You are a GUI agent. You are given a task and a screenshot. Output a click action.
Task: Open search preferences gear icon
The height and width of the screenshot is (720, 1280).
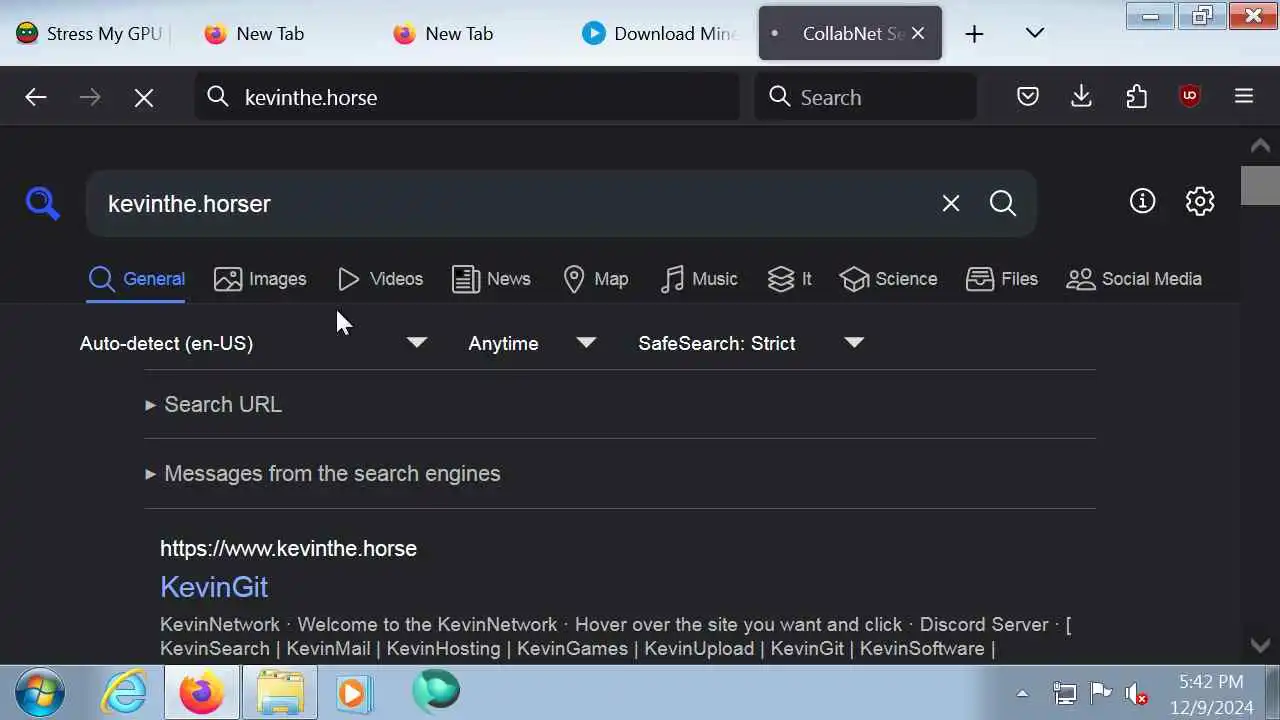[1200, 201]
